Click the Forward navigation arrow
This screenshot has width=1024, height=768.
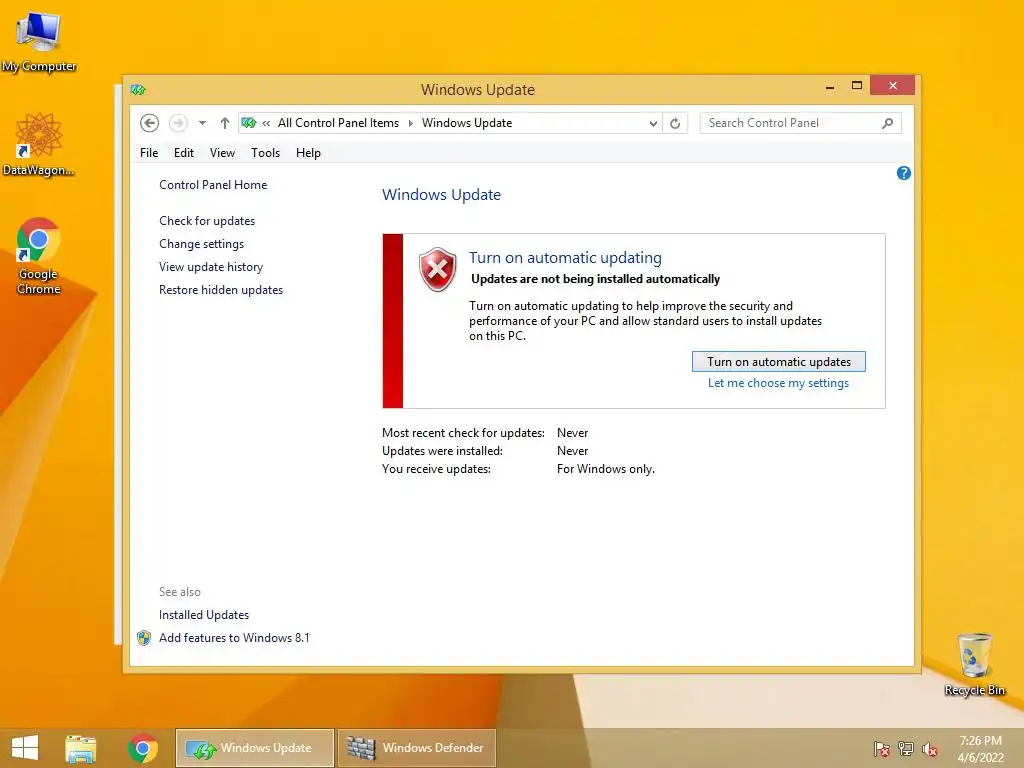tap(178, 123)
